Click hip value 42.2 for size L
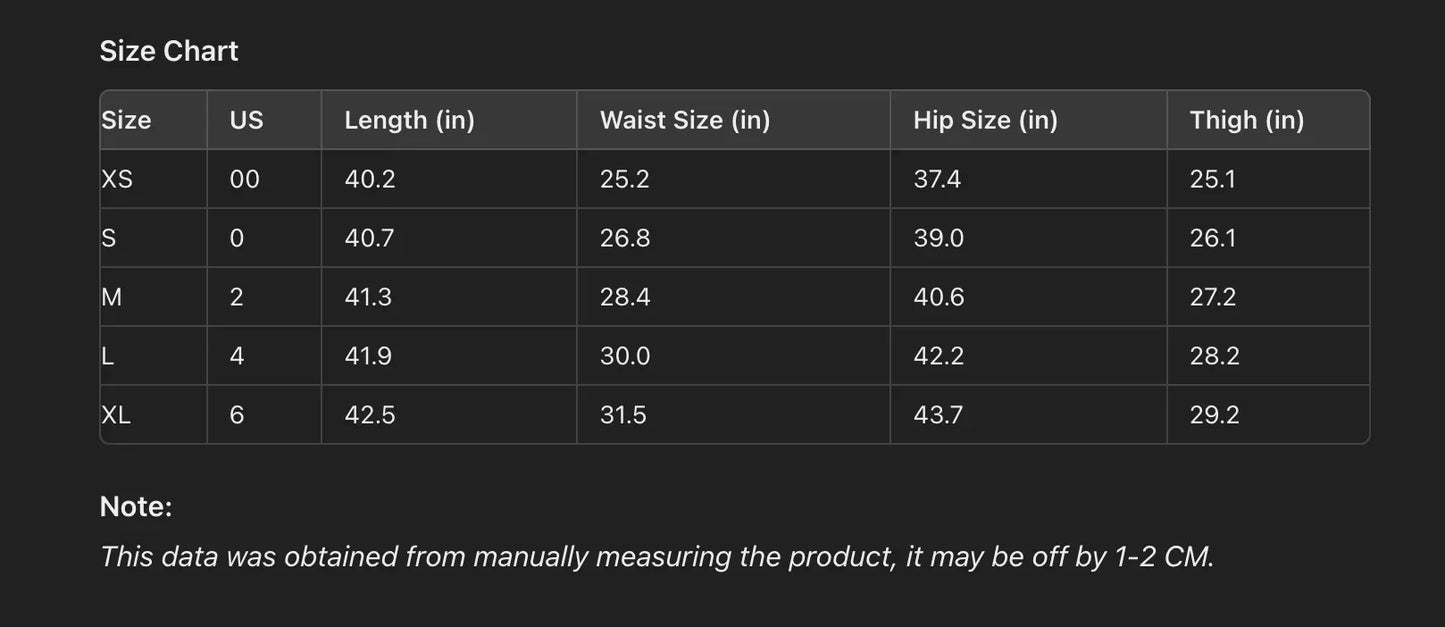1445x627 pixels. click(938, 356)
